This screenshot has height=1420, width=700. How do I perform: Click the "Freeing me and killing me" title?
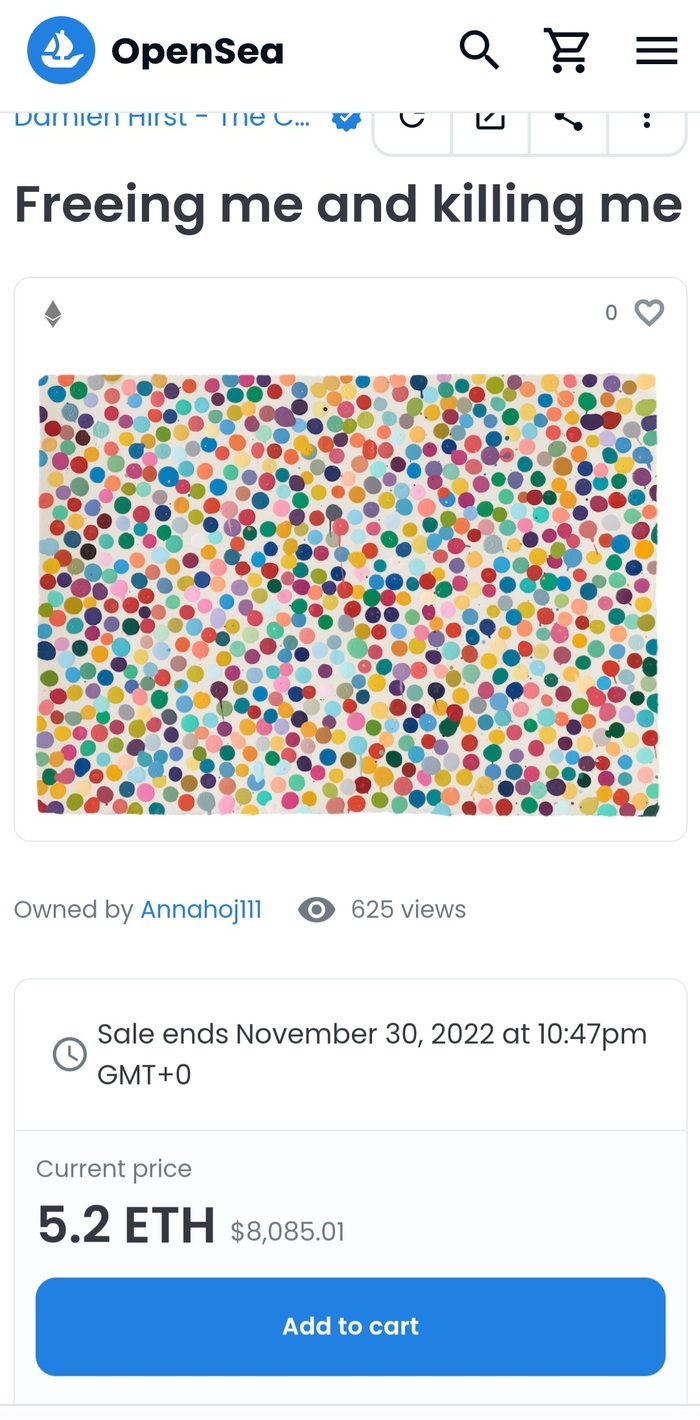[x=348, y=206]
